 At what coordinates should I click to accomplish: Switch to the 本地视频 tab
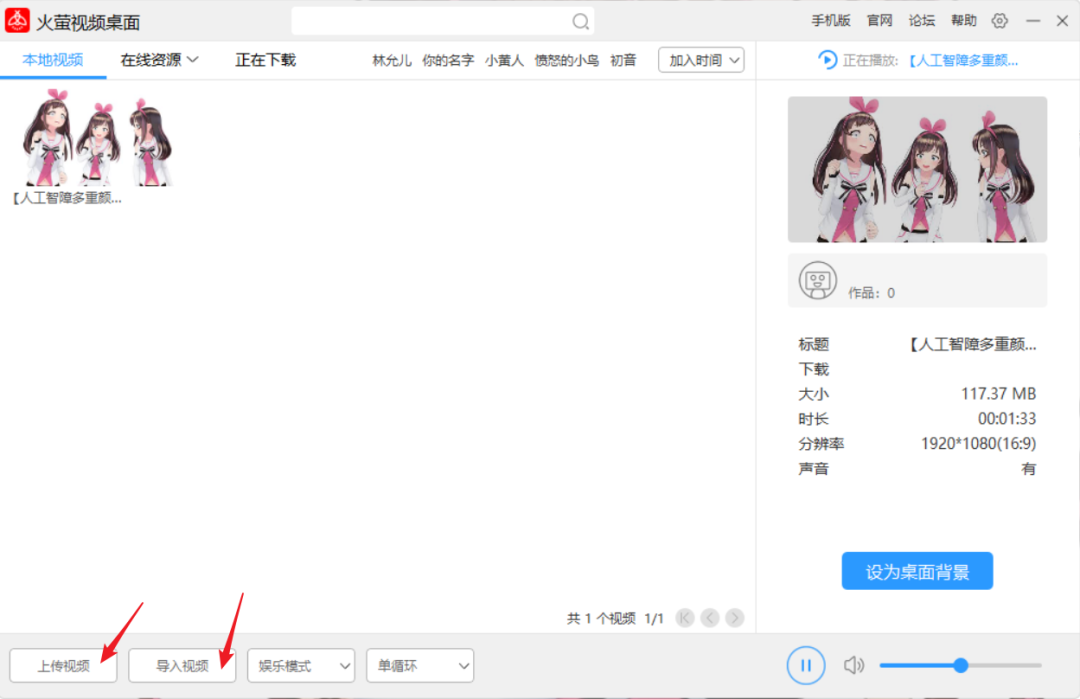[x=53, y=60]
